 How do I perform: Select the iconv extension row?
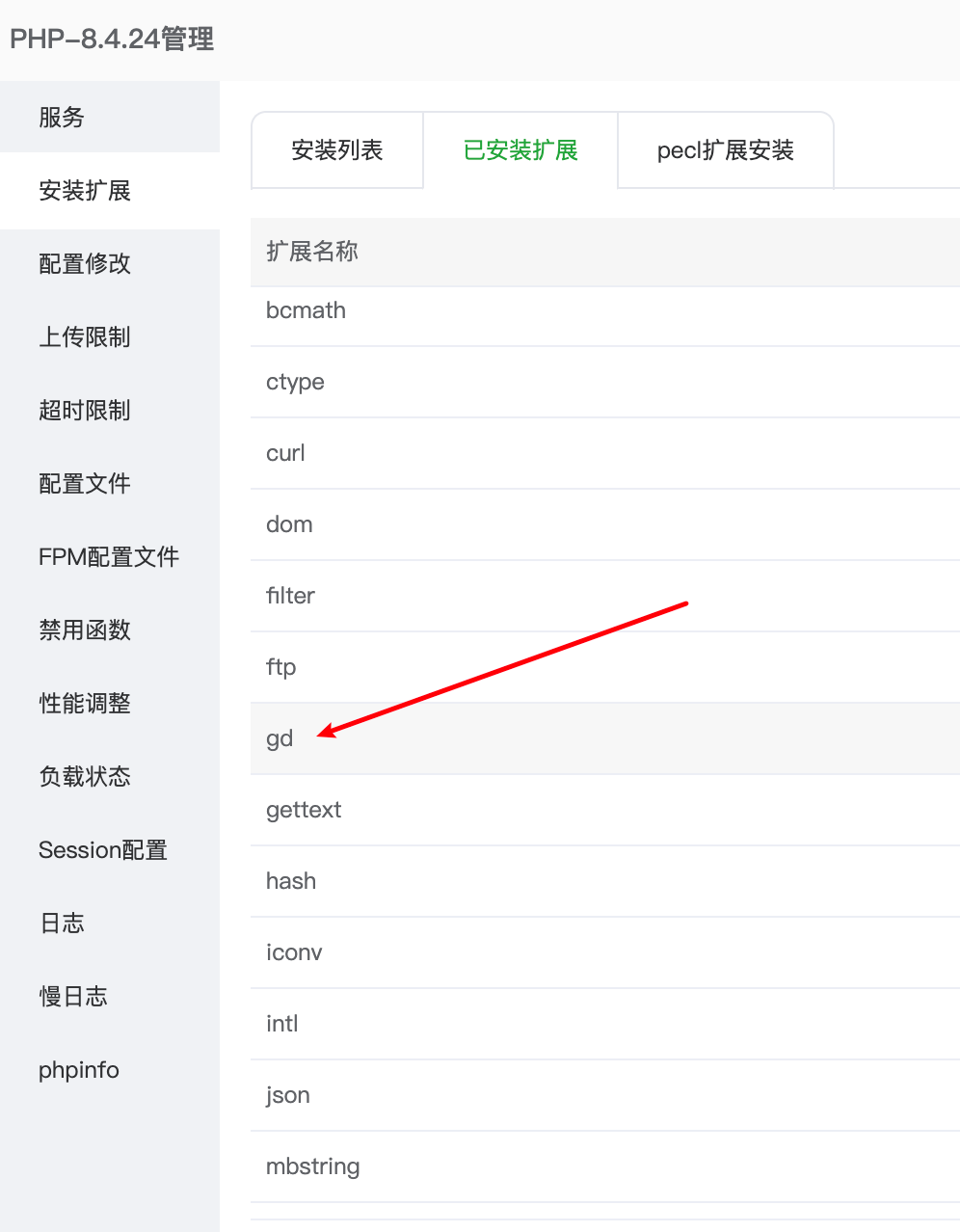(x=605, y=952)
